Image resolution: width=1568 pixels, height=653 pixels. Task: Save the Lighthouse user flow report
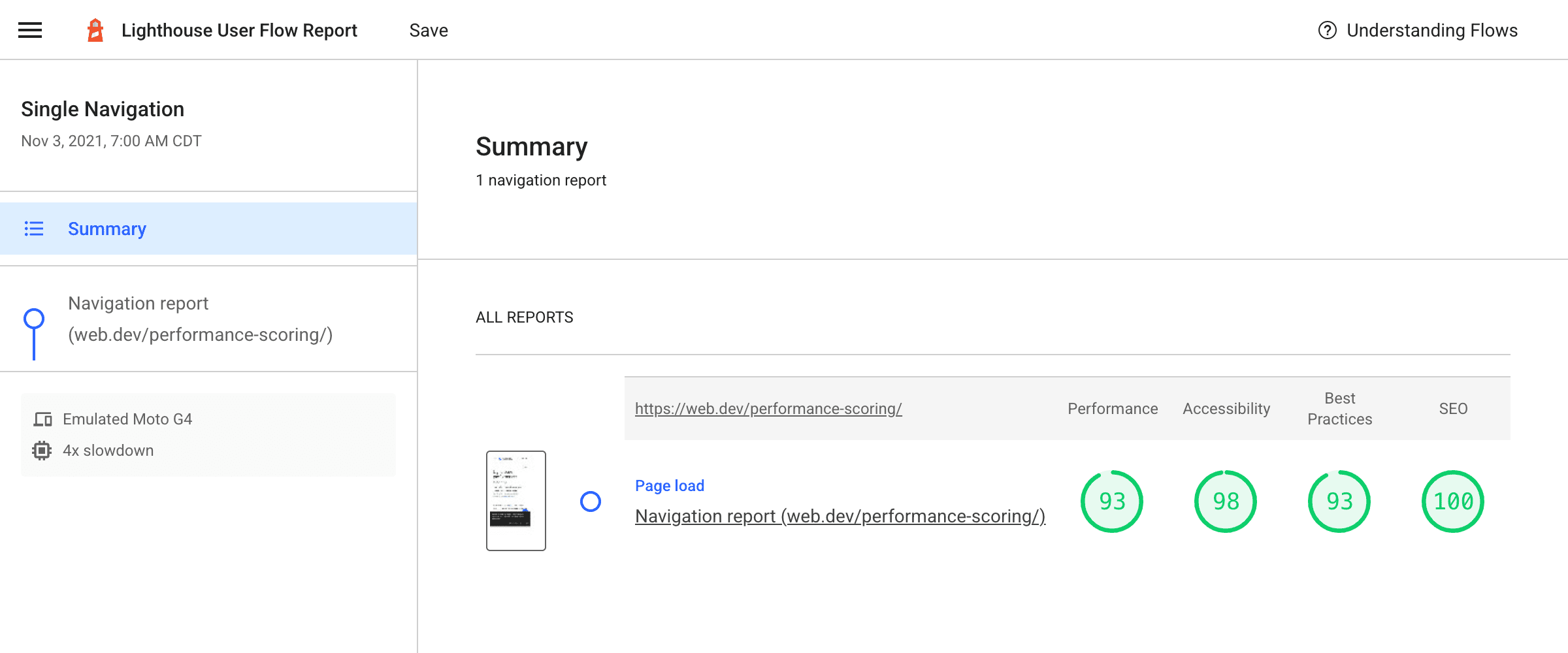428,30
